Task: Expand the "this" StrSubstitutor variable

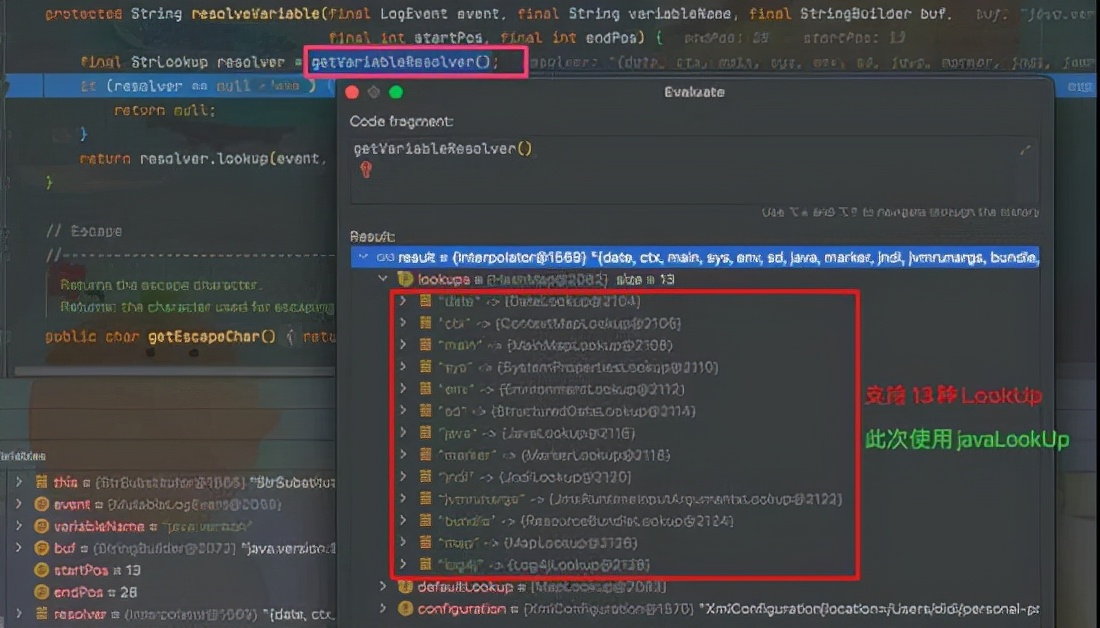Action: [19, 482]
